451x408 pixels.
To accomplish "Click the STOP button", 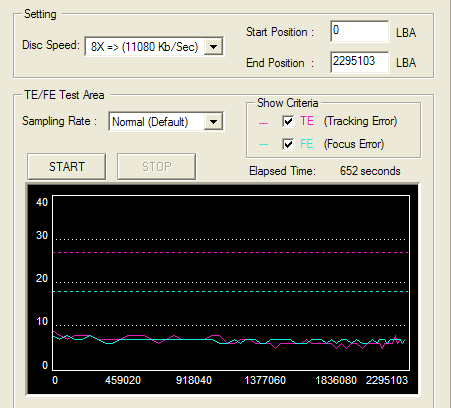I will [157, 166].
